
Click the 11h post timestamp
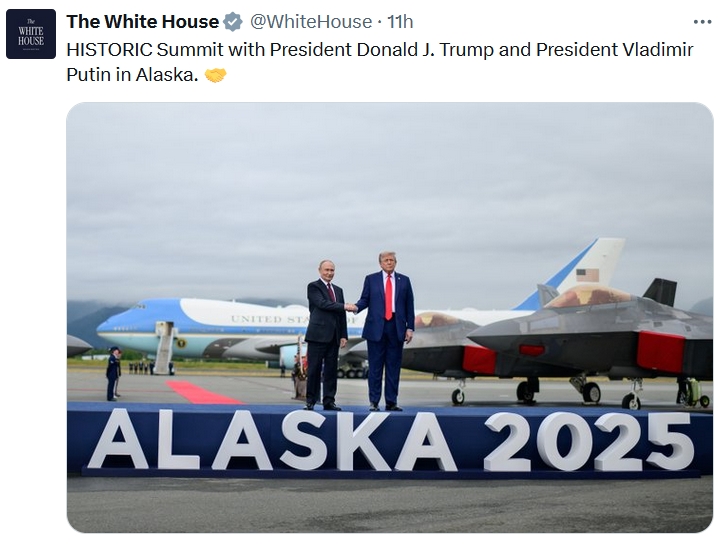pos(400,22)
